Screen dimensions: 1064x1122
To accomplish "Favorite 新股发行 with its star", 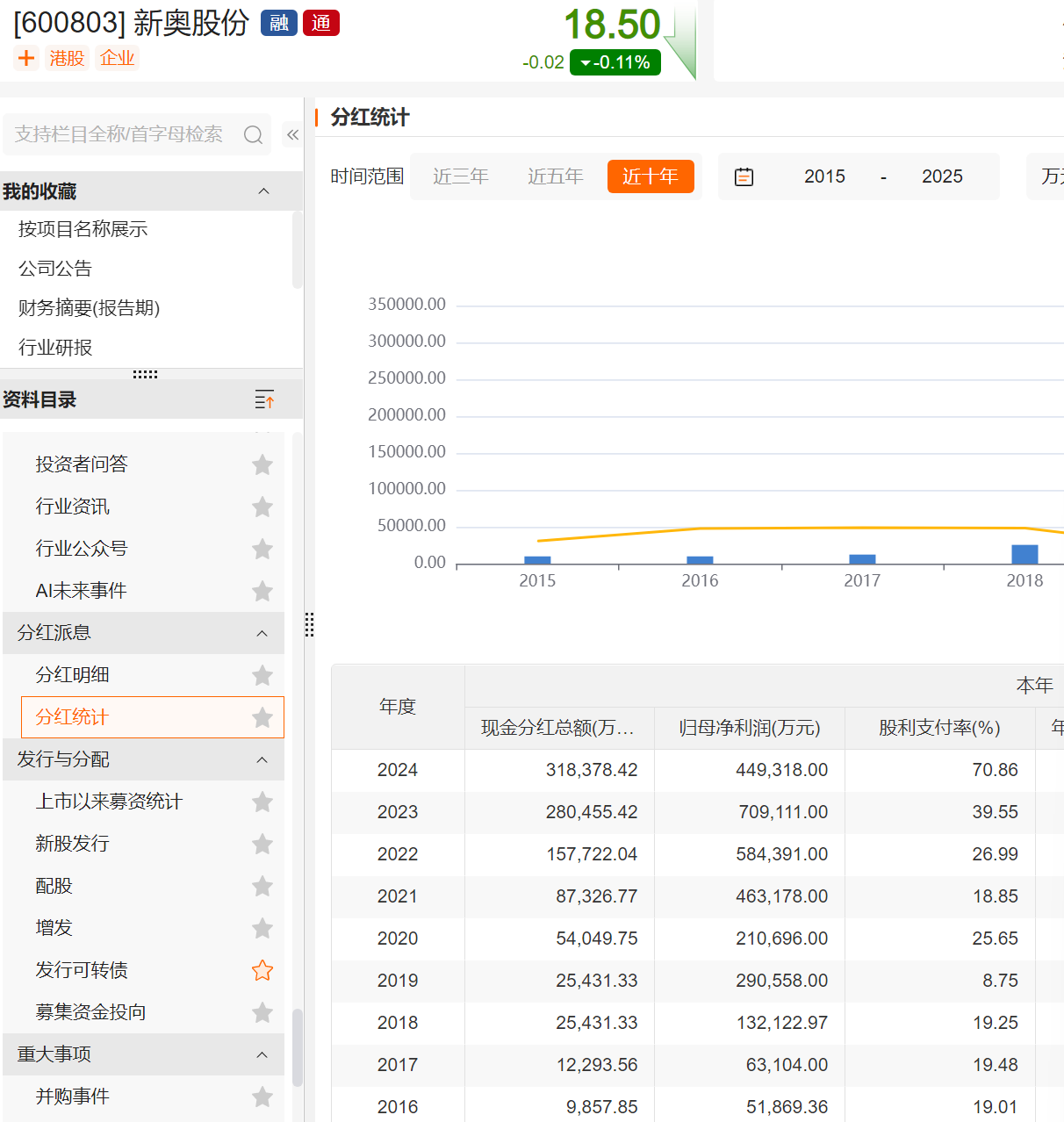I will pos(262,844).
